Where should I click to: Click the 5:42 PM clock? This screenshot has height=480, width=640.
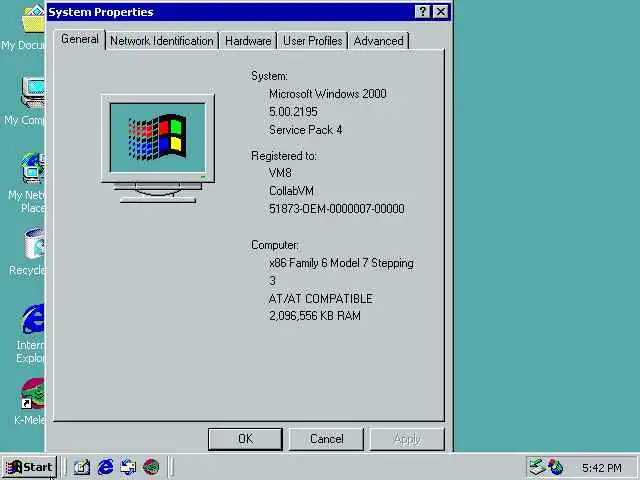coord(602,468)
